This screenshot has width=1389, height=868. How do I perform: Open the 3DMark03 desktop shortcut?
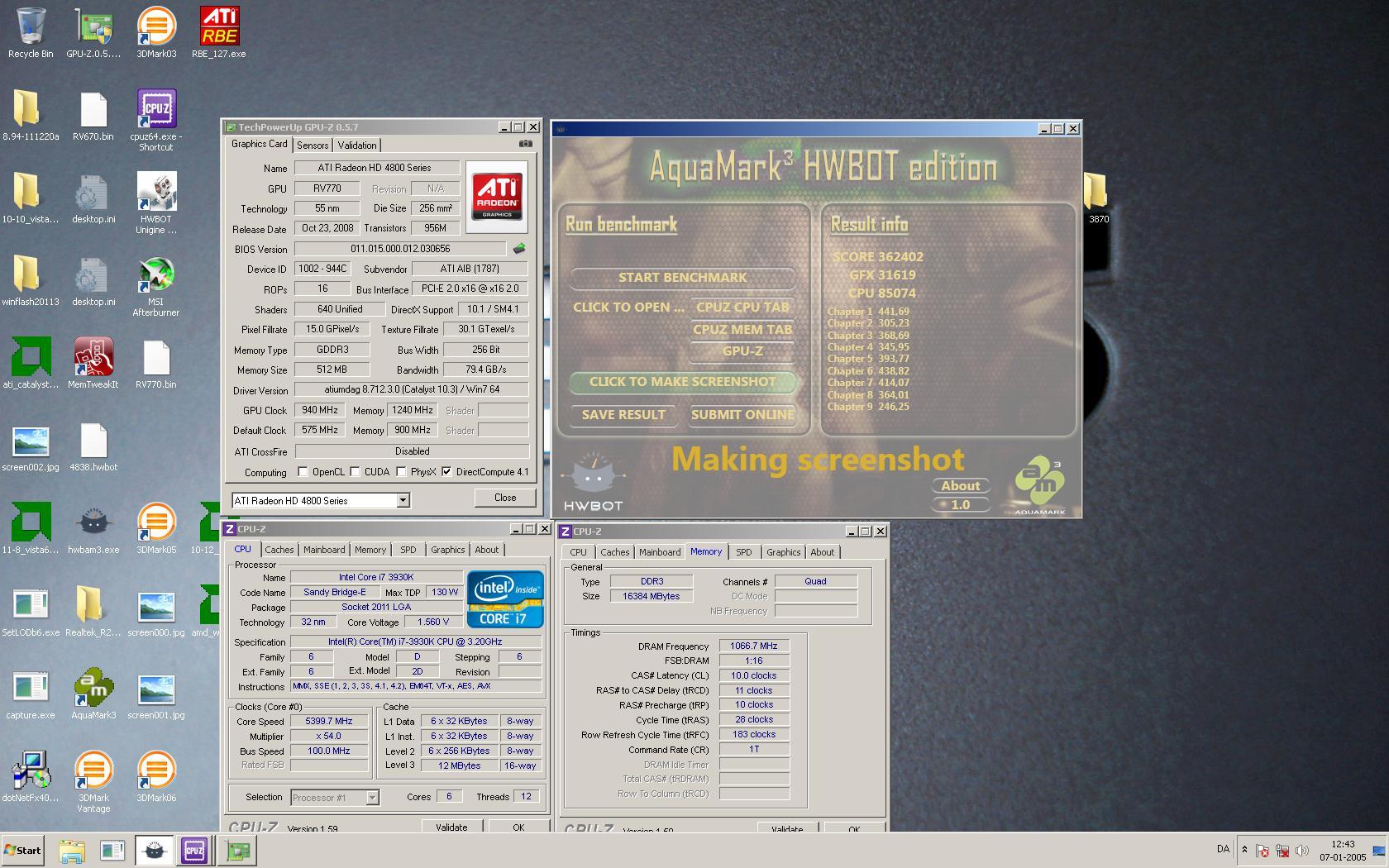click(156, 33)
